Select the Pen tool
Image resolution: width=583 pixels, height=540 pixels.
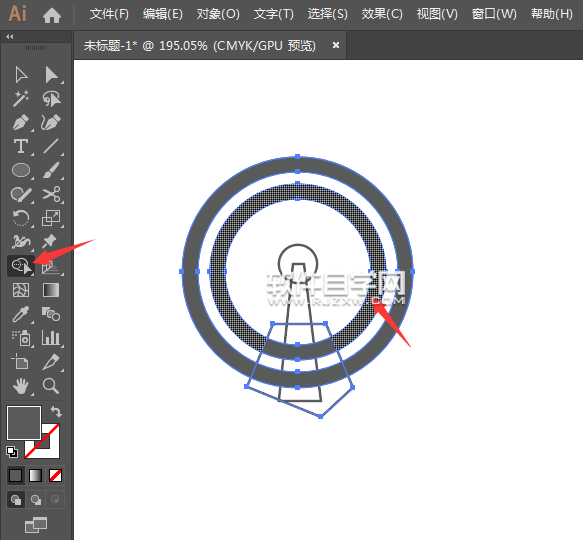pos(21,123)
